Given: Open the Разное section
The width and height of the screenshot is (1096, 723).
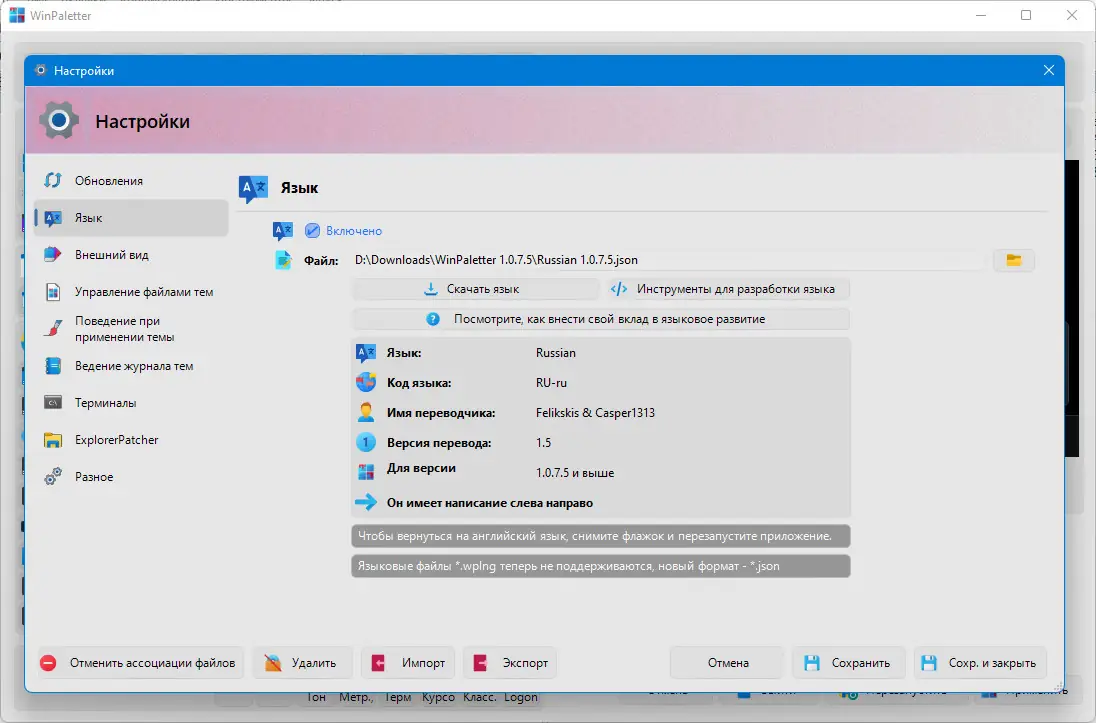Looking at the screenshot, I should 131,477.
